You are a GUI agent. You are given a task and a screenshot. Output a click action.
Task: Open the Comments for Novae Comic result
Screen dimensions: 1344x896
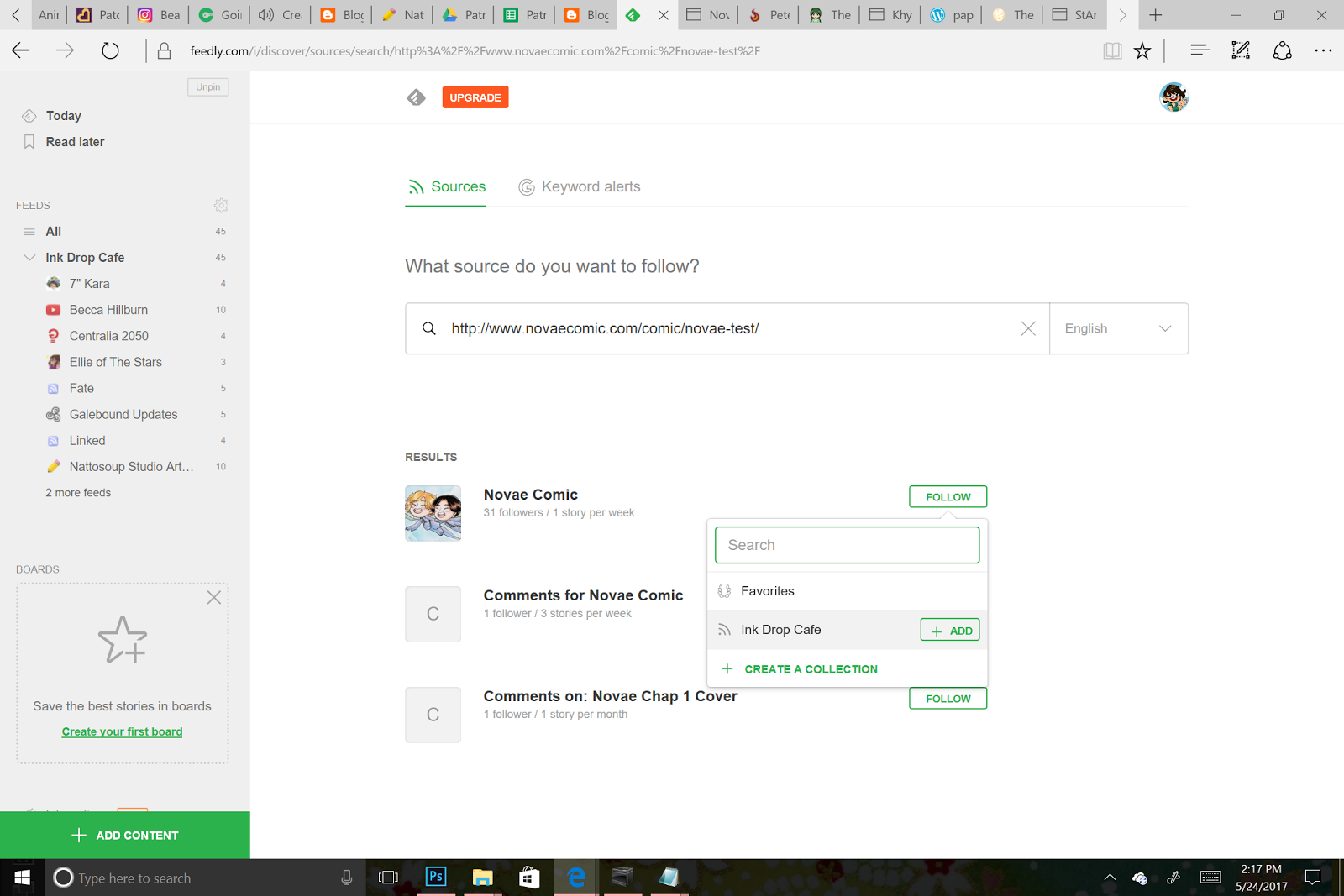tap(584, 595)
